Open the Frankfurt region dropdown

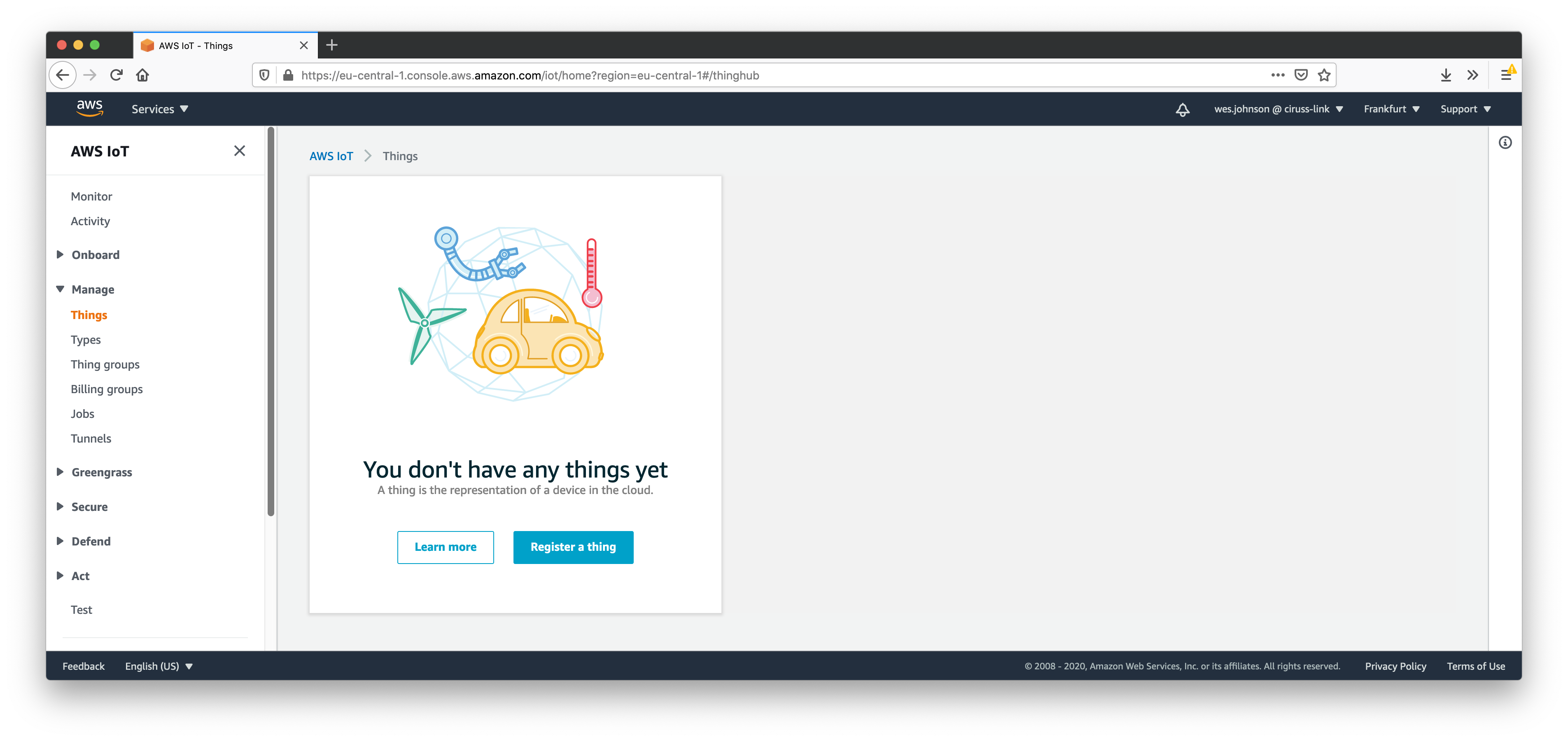(1391, 110)
